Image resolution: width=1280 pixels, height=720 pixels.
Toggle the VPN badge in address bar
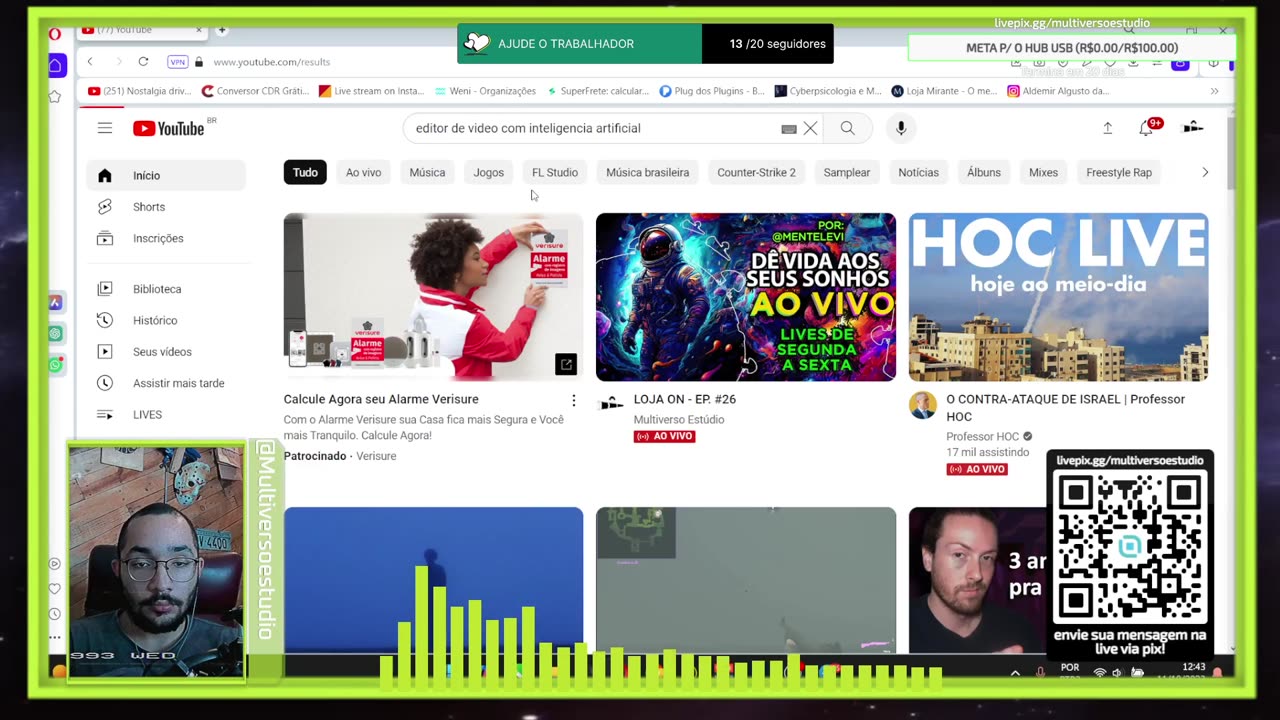(178, 62)
